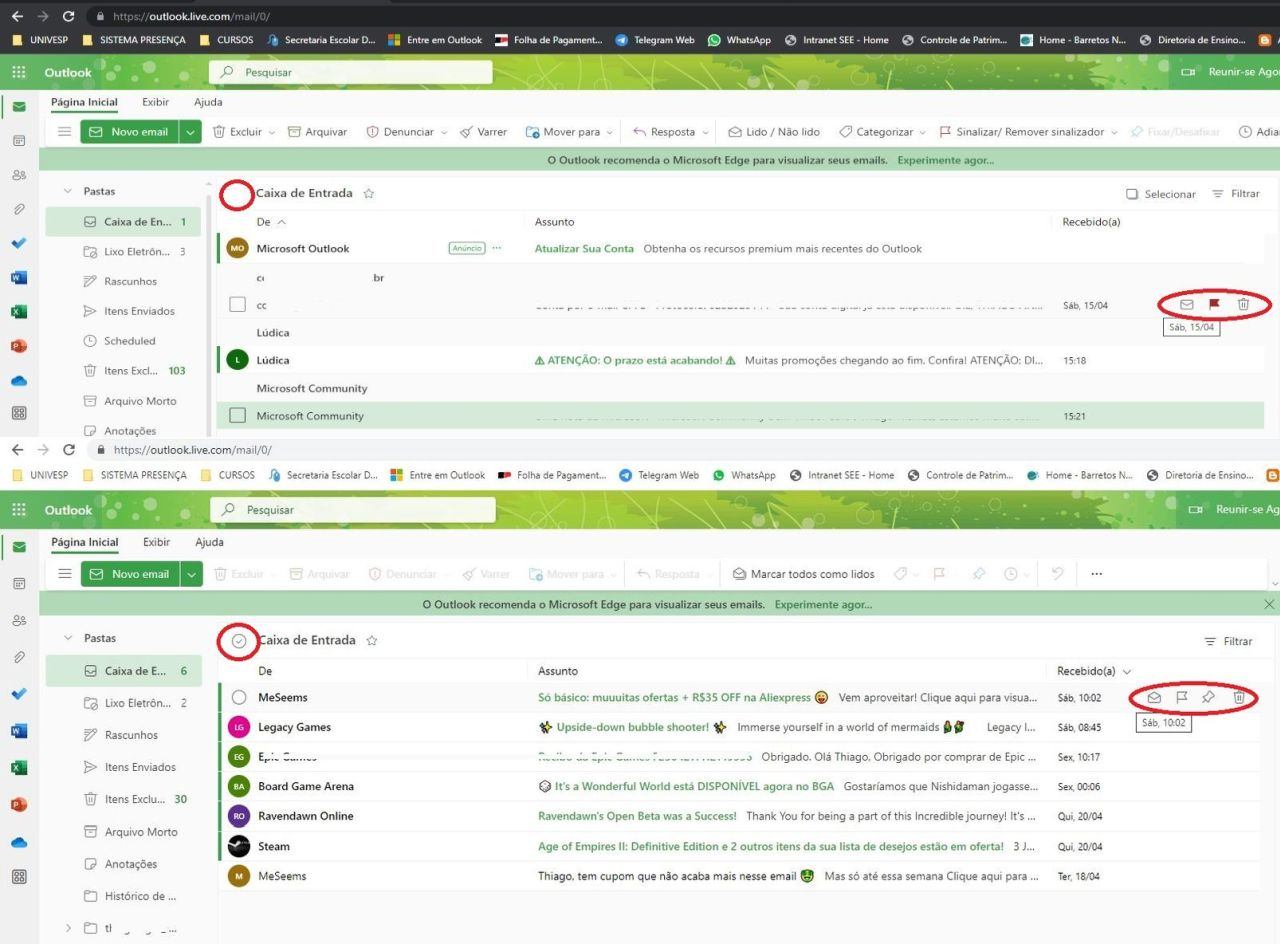This screenshot has width=1280, height=944.
Task: Open the app launcher in the upper Outlook window
Action: 19,72
